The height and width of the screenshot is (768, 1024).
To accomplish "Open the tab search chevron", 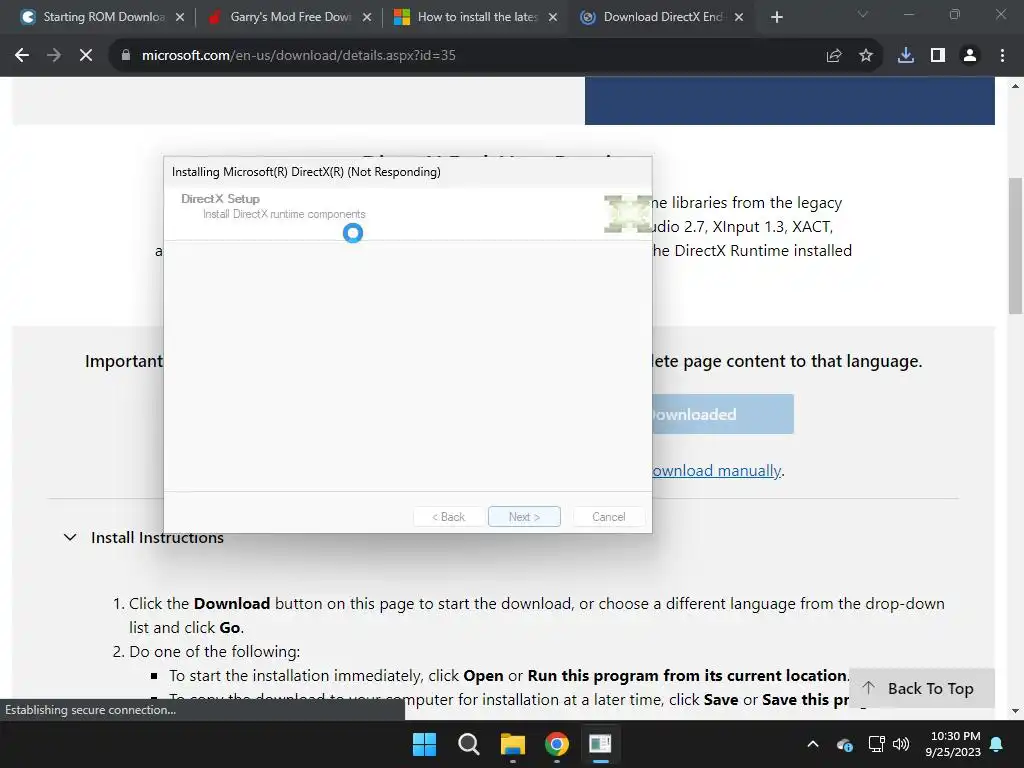I will point(863,14).
